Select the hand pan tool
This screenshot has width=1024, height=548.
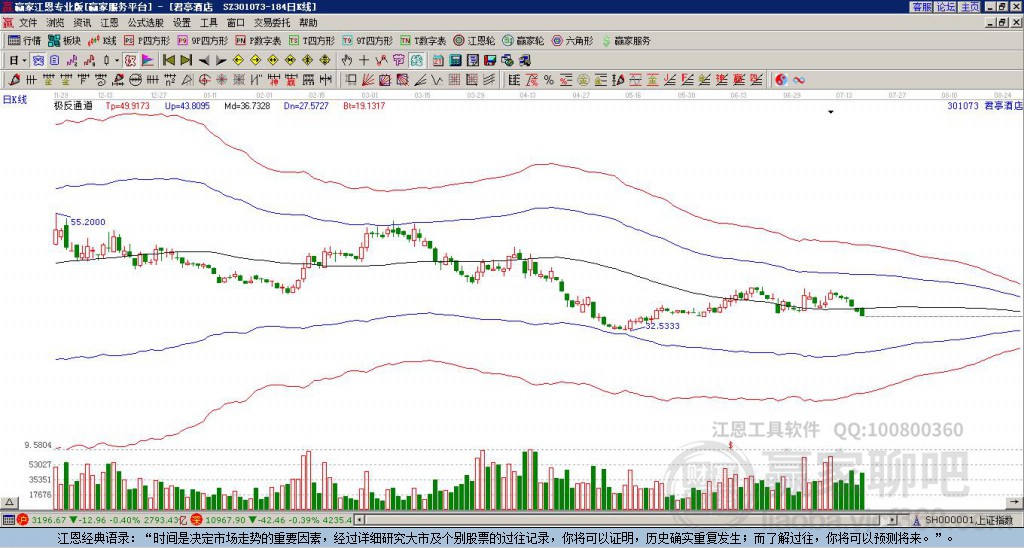[347, 61]
